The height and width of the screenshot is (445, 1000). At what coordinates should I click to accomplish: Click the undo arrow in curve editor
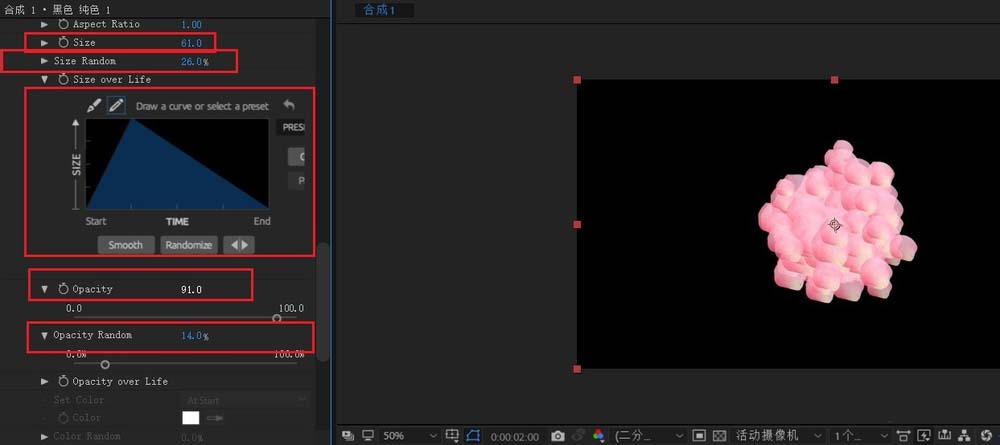coord(289,105)
